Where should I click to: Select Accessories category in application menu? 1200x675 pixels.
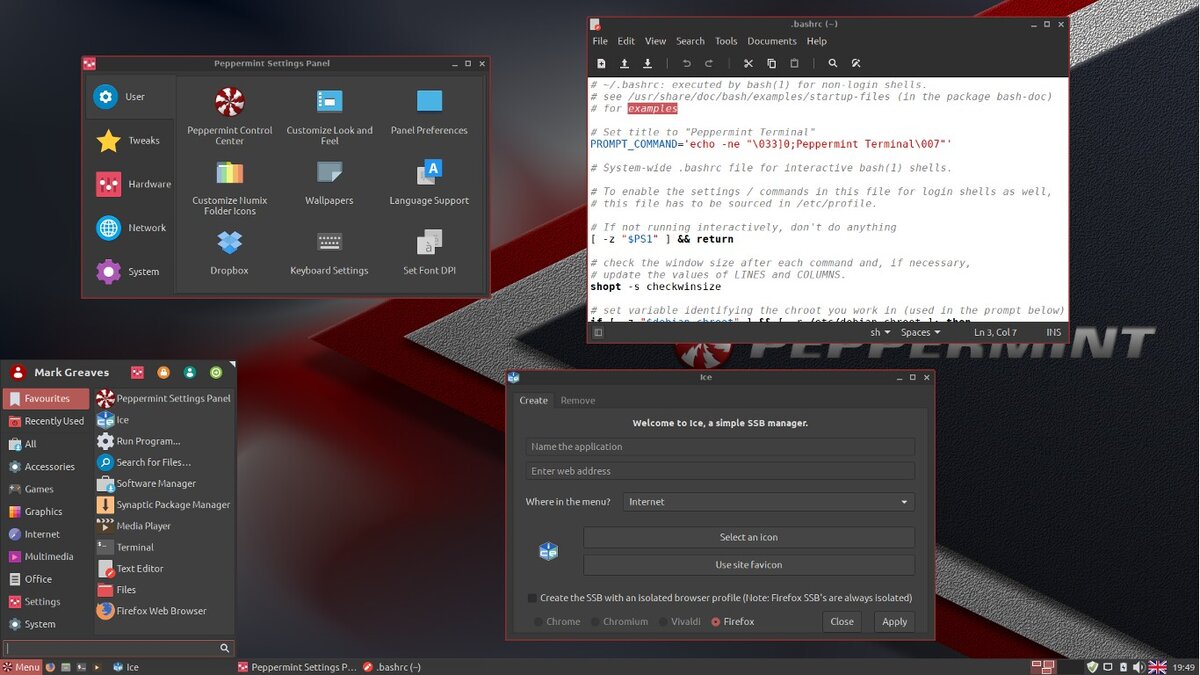coord(46,467)
